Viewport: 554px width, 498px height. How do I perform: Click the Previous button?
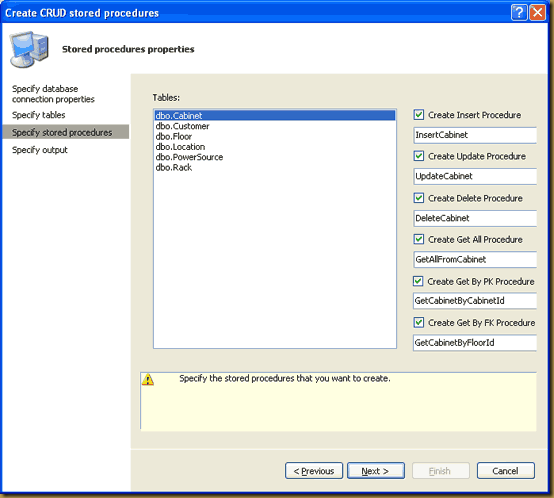pos(314,471)
